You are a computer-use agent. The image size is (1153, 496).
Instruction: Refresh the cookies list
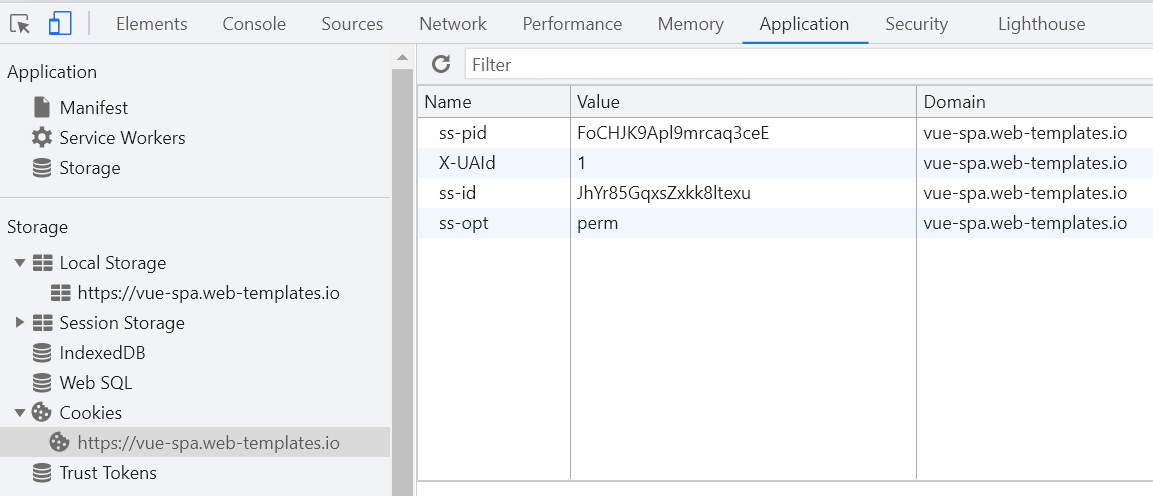[x=440, y=64]
